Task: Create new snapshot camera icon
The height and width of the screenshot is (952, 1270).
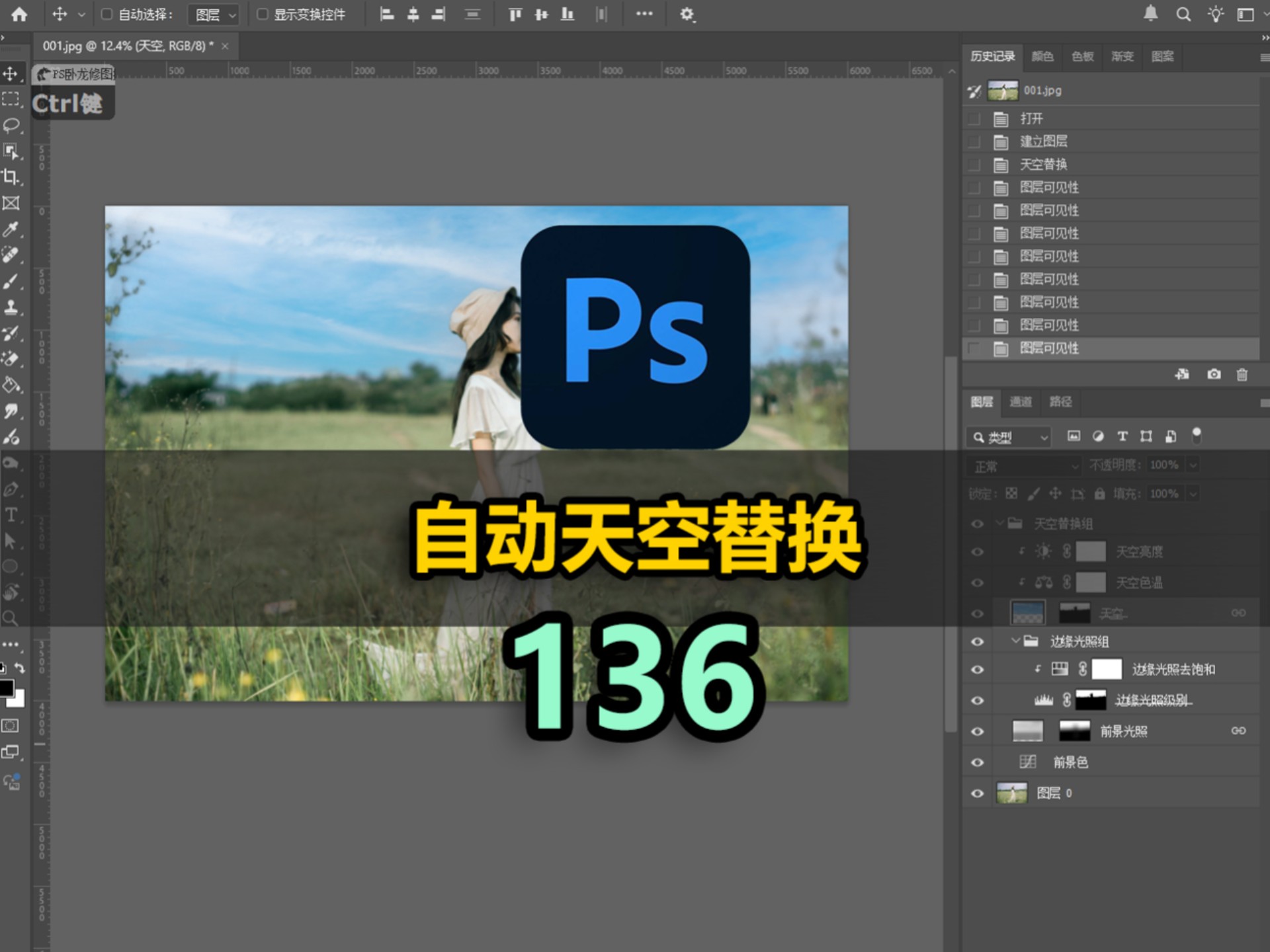Action: click(x=1214, y=374)
